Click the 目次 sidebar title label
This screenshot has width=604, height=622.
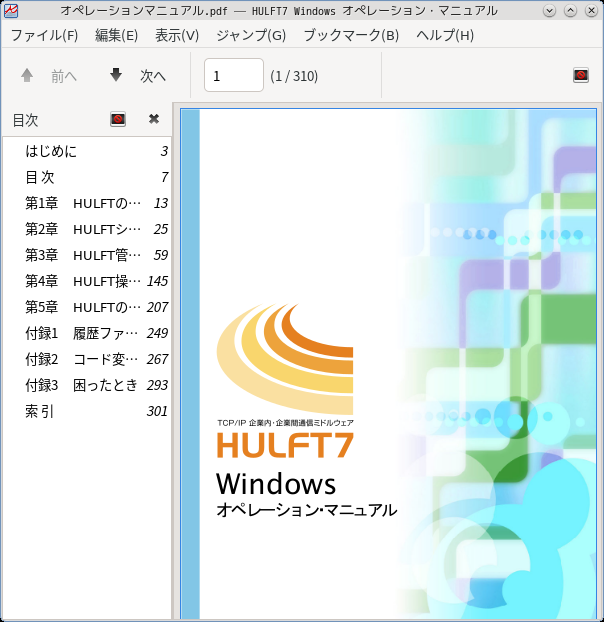25,120
